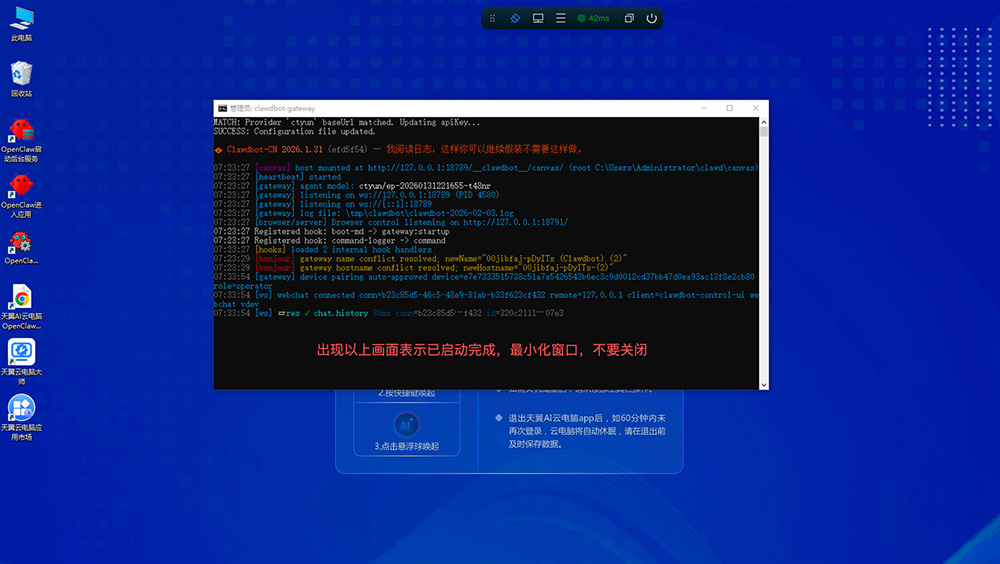The height and width of the screenshot is (564, 1000).
Task: Click the clawdbot-gateway console title bar icon
Action: pyautogui.click(x=222, y=108)
